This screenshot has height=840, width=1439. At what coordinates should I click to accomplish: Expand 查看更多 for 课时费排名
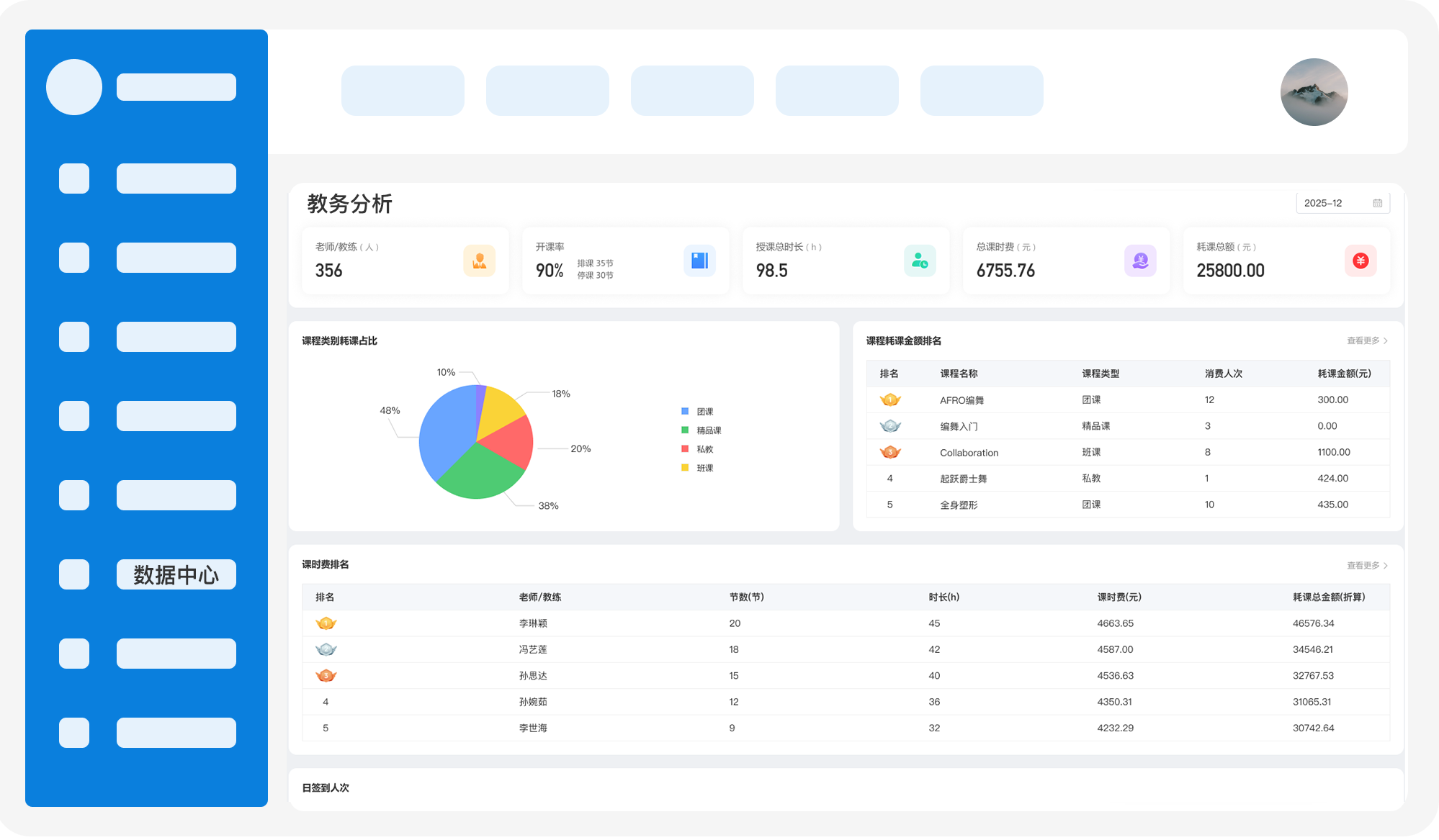(x=1366, y=565)
